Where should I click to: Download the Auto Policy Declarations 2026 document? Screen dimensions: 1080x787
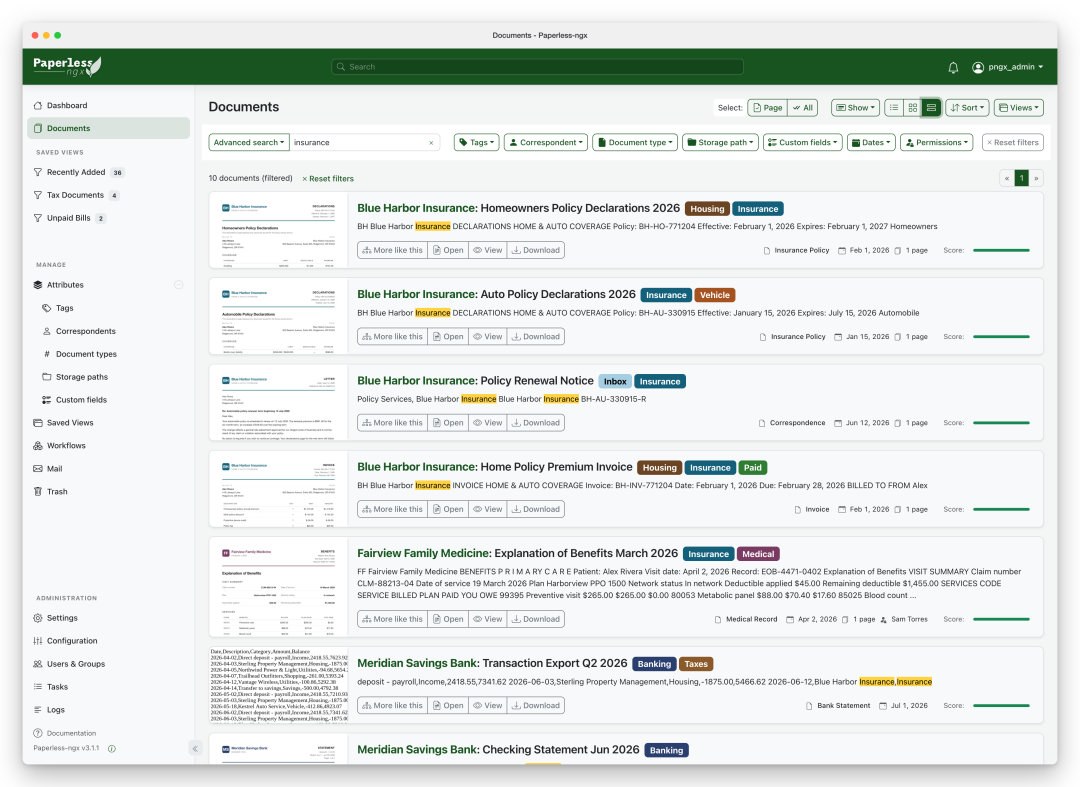536,337
